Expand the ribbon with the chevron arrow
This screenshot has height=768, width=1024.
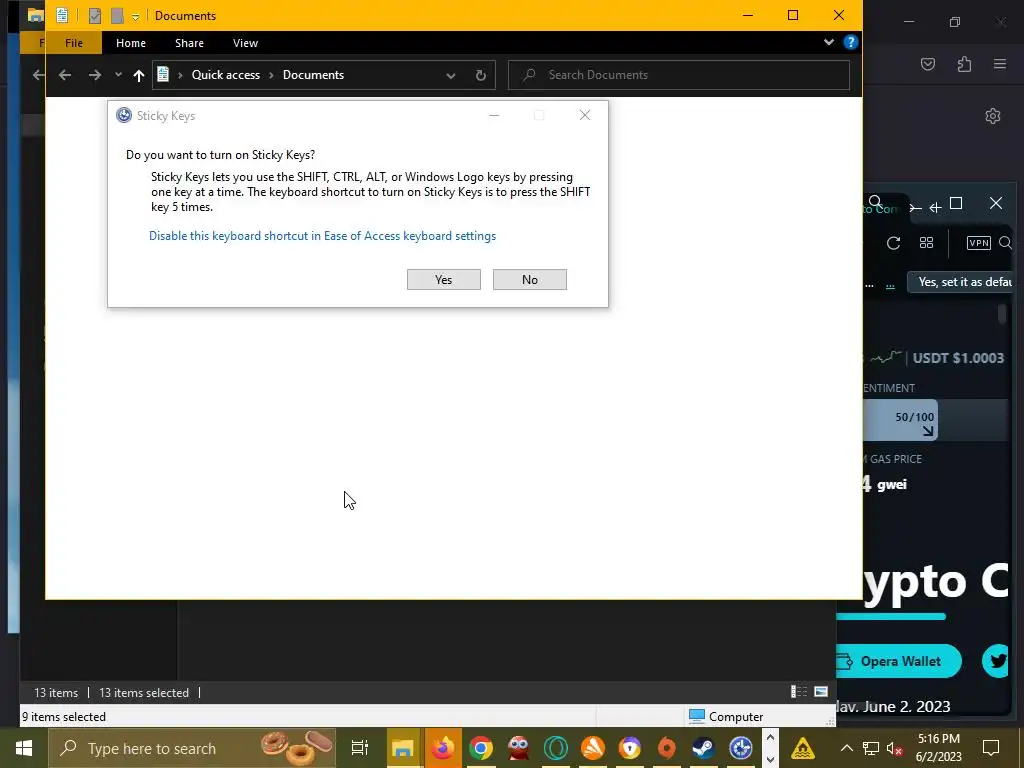tap(829, 42)
